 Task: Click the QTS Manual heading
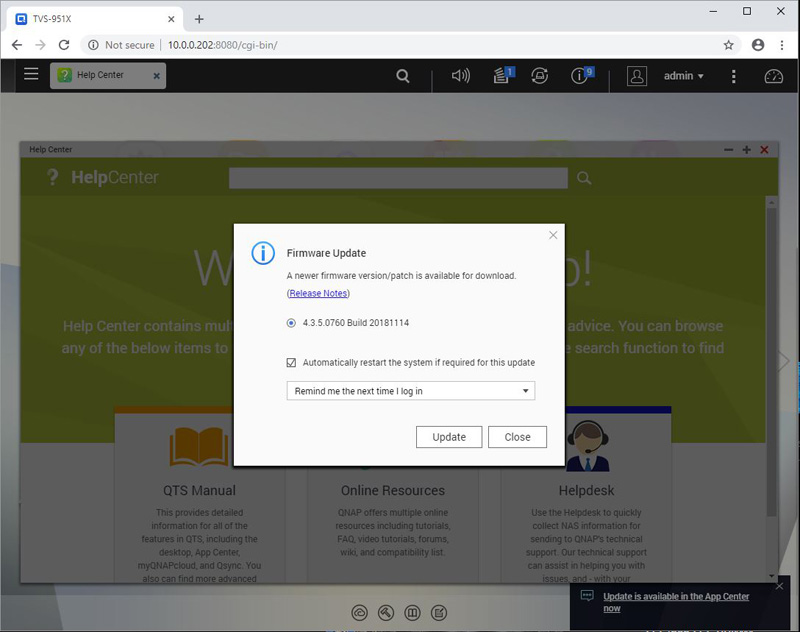point(199,491)
